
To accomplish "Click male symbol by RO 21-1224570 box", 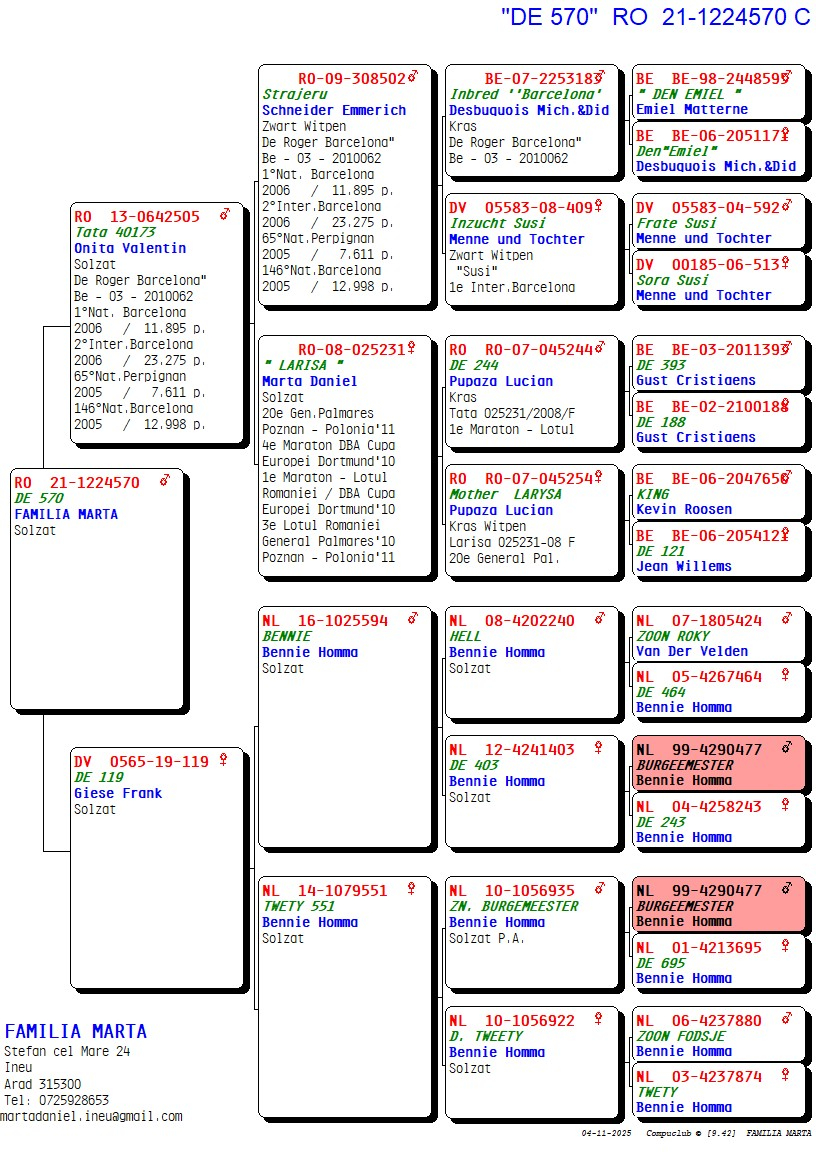I will coord(165,481).
